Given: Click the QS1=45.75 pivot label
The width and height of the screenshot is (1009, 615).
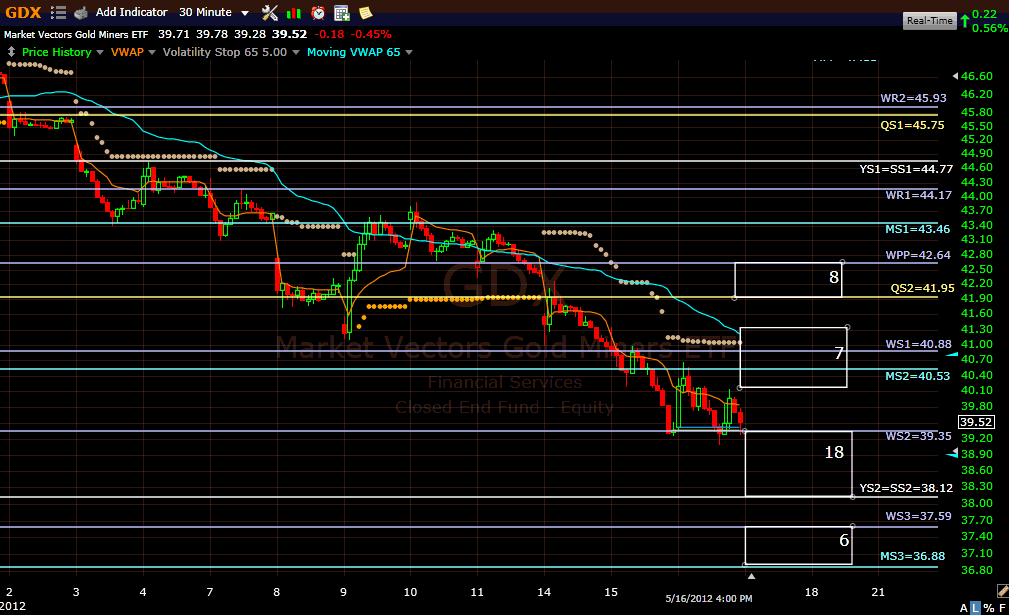Looking at the screenshot, I should click(x=912, y=125).
